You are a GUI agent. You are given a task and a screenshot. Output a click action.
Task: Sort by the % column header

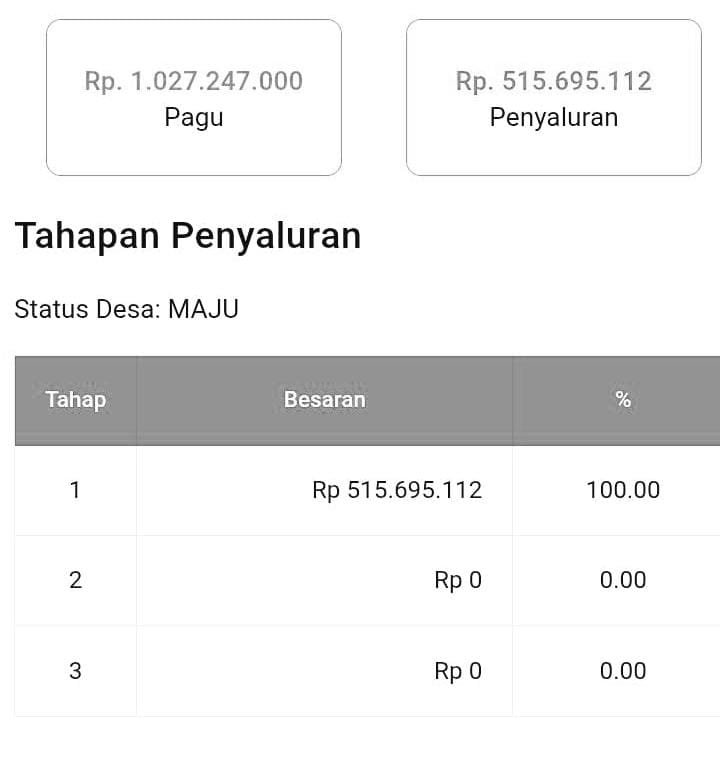[623, 400]
